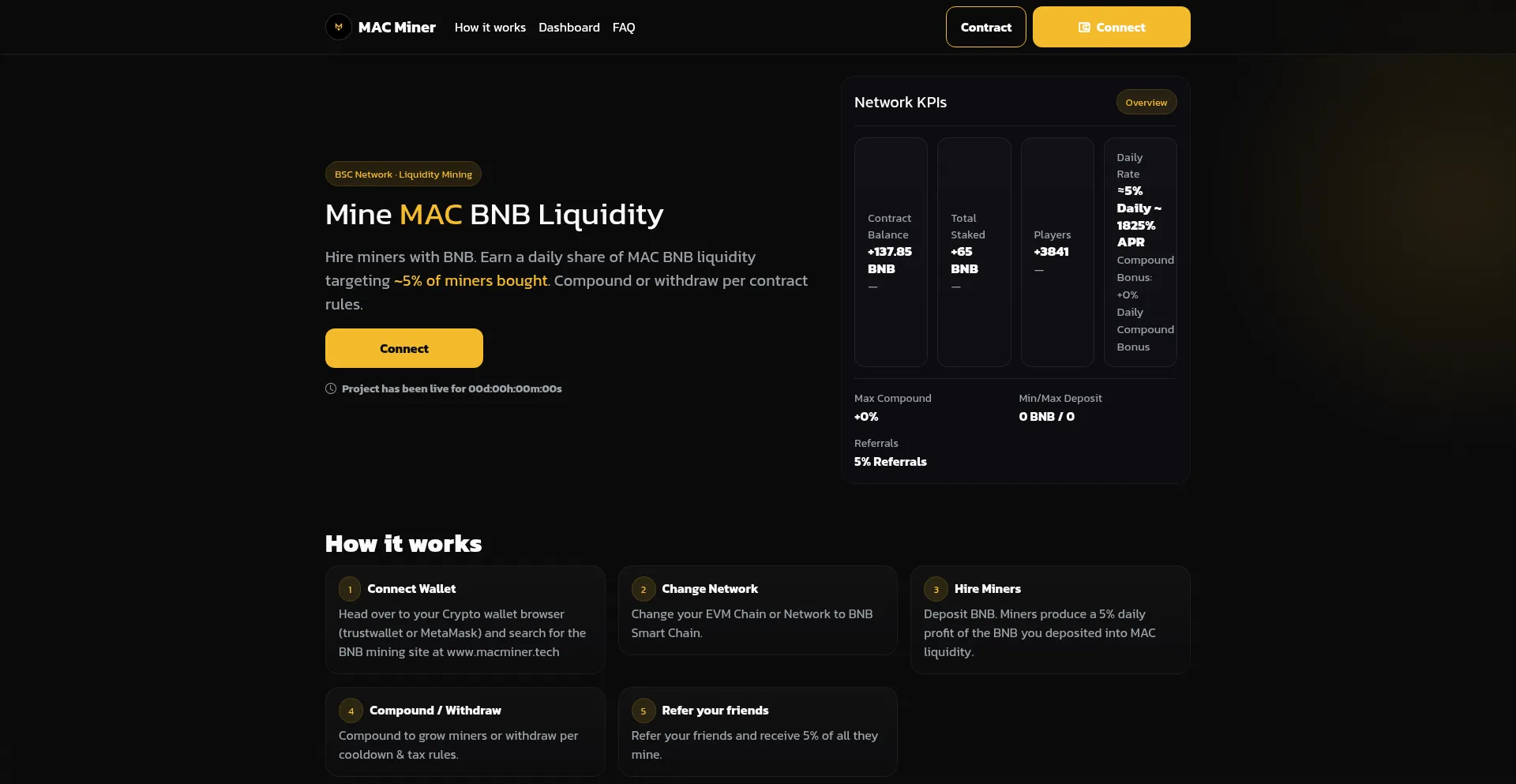Select the Overview pill in Network KPIs
Viewport: 1516px width, 784px height.
click(x=1146, y=102)
